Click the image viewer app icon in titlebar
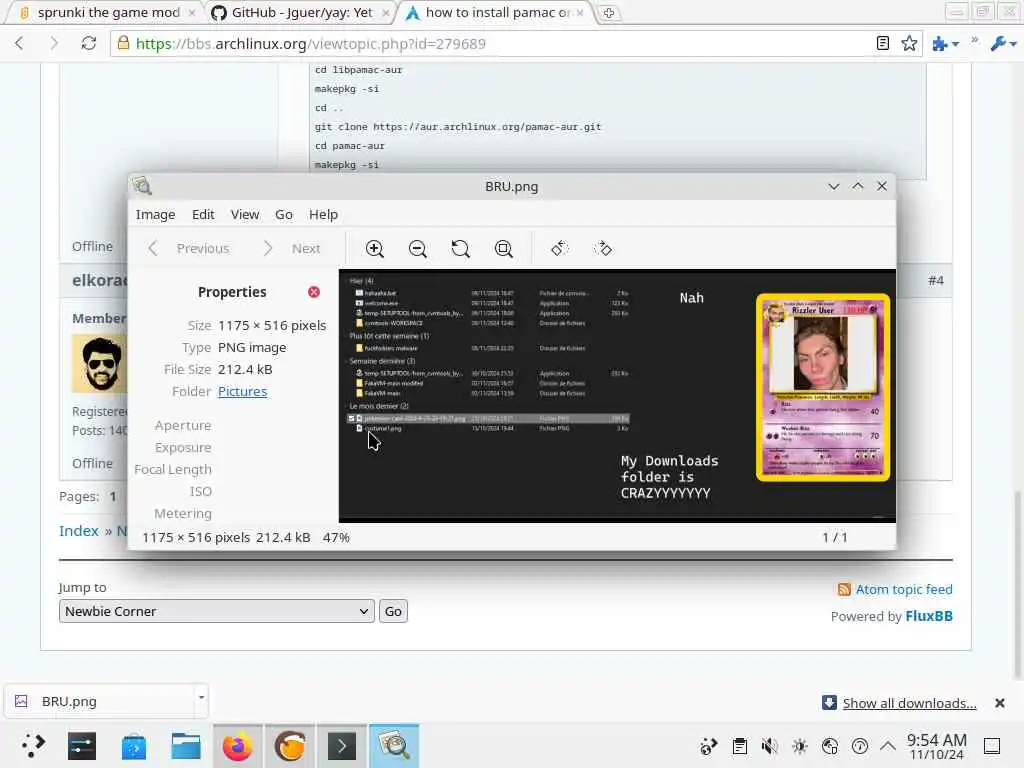The image size is (1024, 768). pos(142,186)
